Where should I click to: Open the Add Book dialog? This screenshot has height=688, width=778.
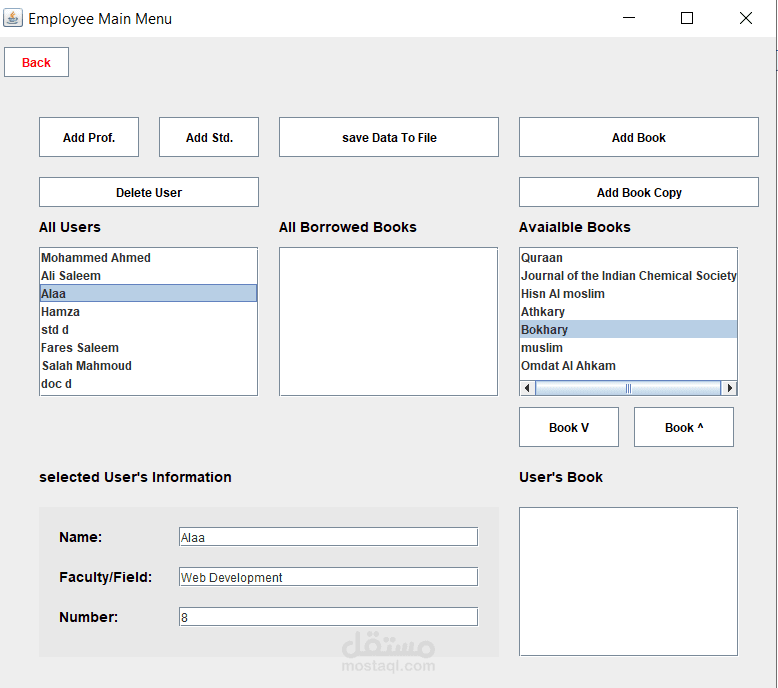click(638, 137)
